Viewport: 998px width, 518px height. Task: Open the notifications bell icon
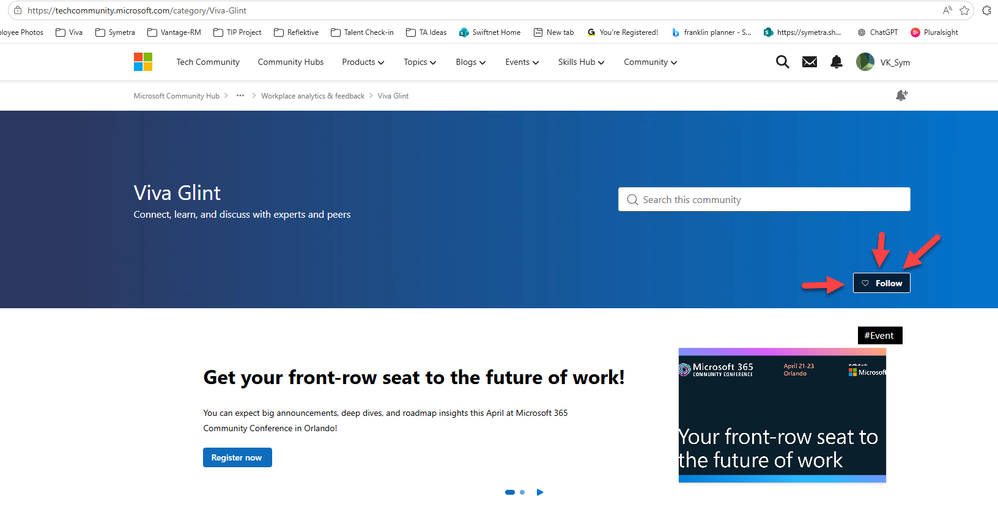[x=836, y=62]
